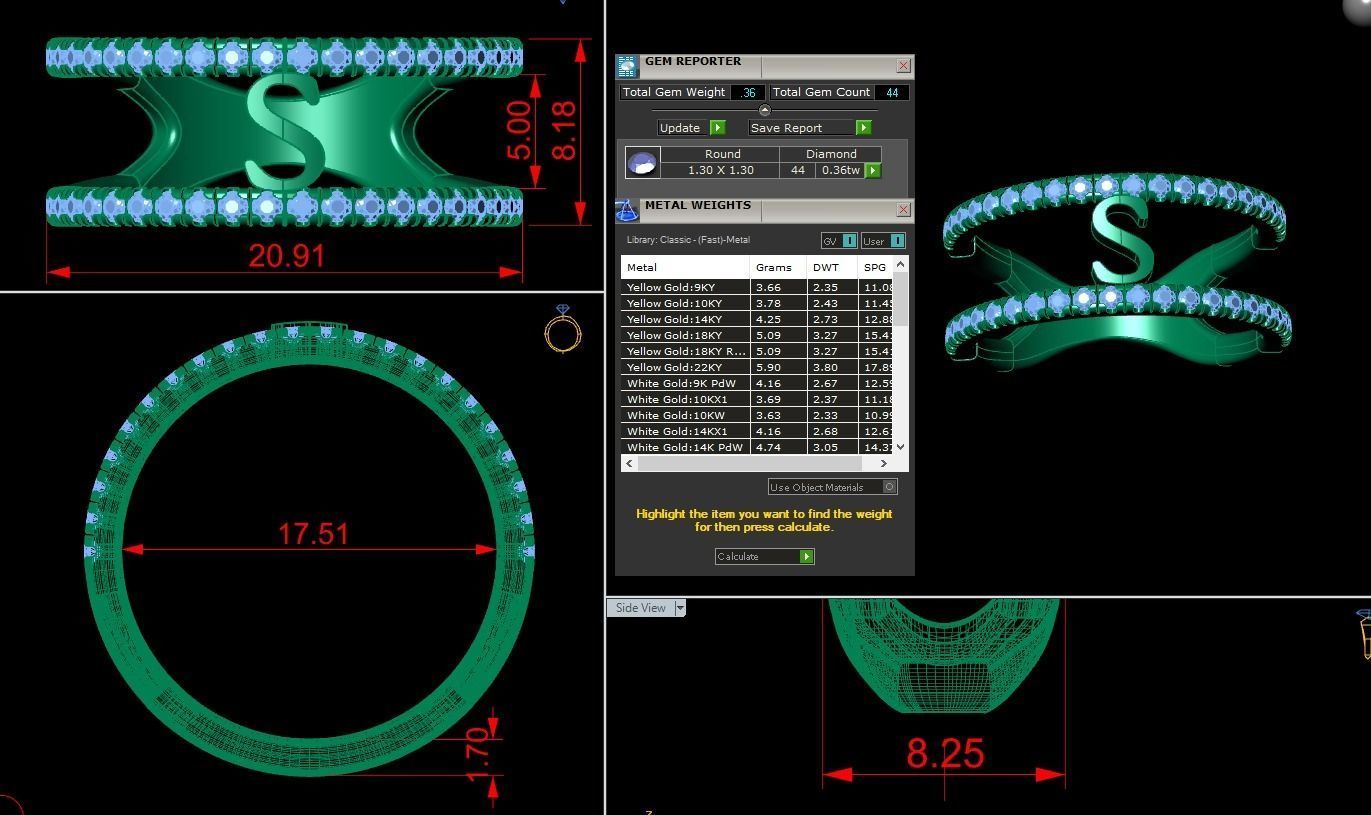Click the 8.25 dimension in Side View
Viewport: 1371px width, 815px height.
(x=945, y=753)
